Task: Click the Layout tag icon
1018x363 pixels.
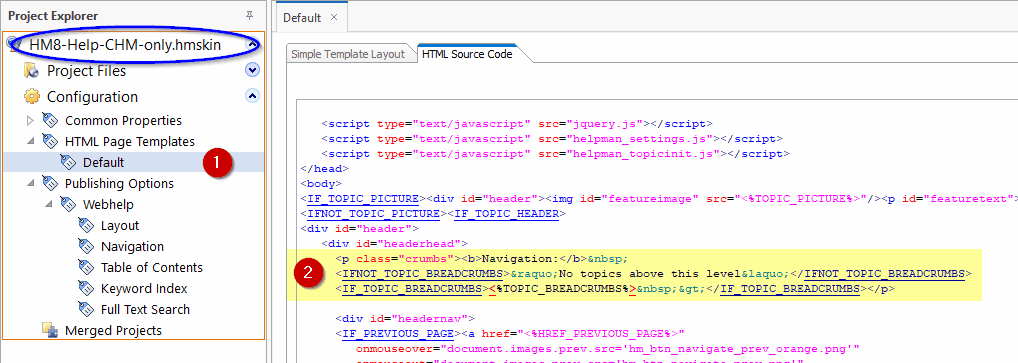Action: (x=86, y=225)
